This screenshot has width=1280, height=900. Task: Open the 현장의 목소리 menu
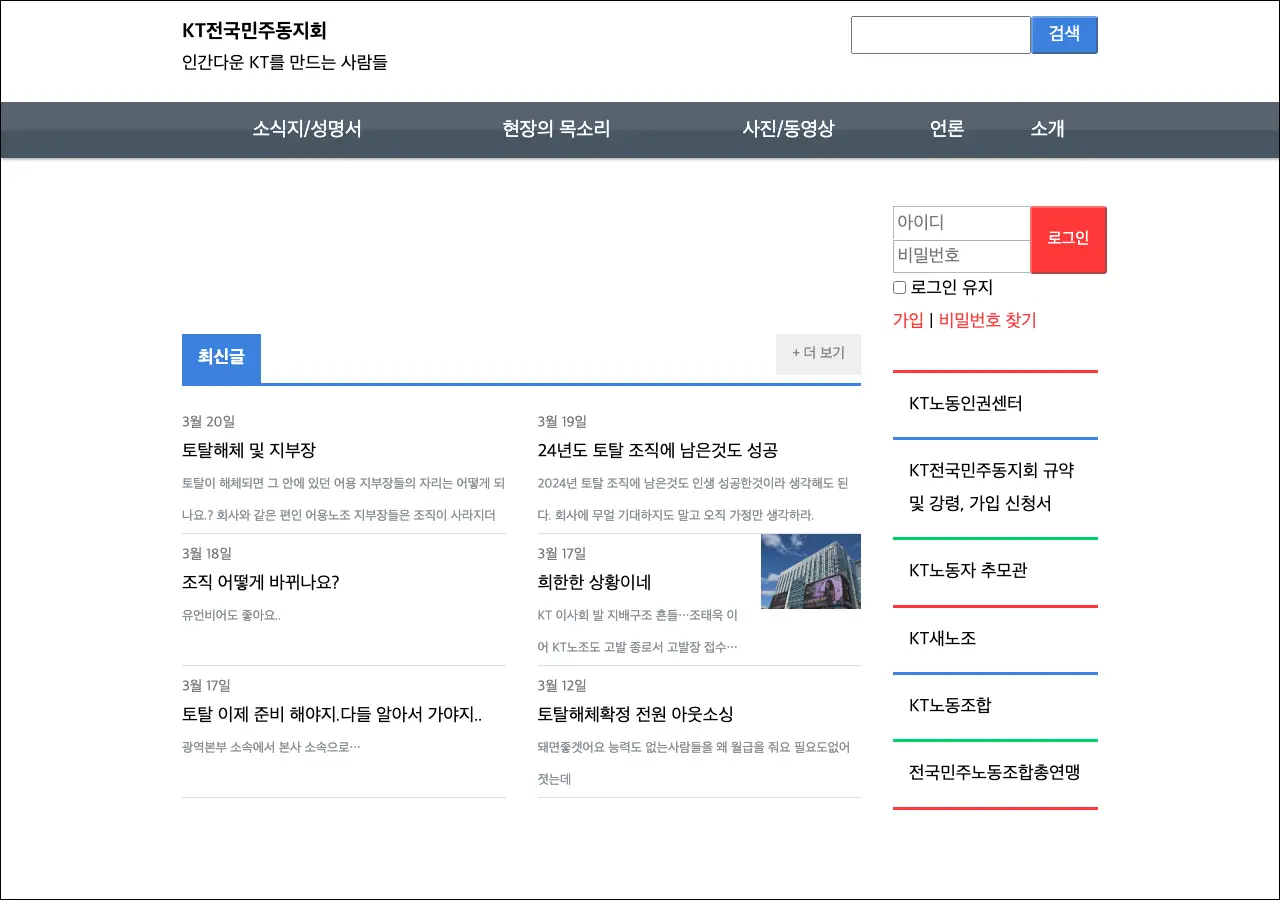click(x=556, y=129)
